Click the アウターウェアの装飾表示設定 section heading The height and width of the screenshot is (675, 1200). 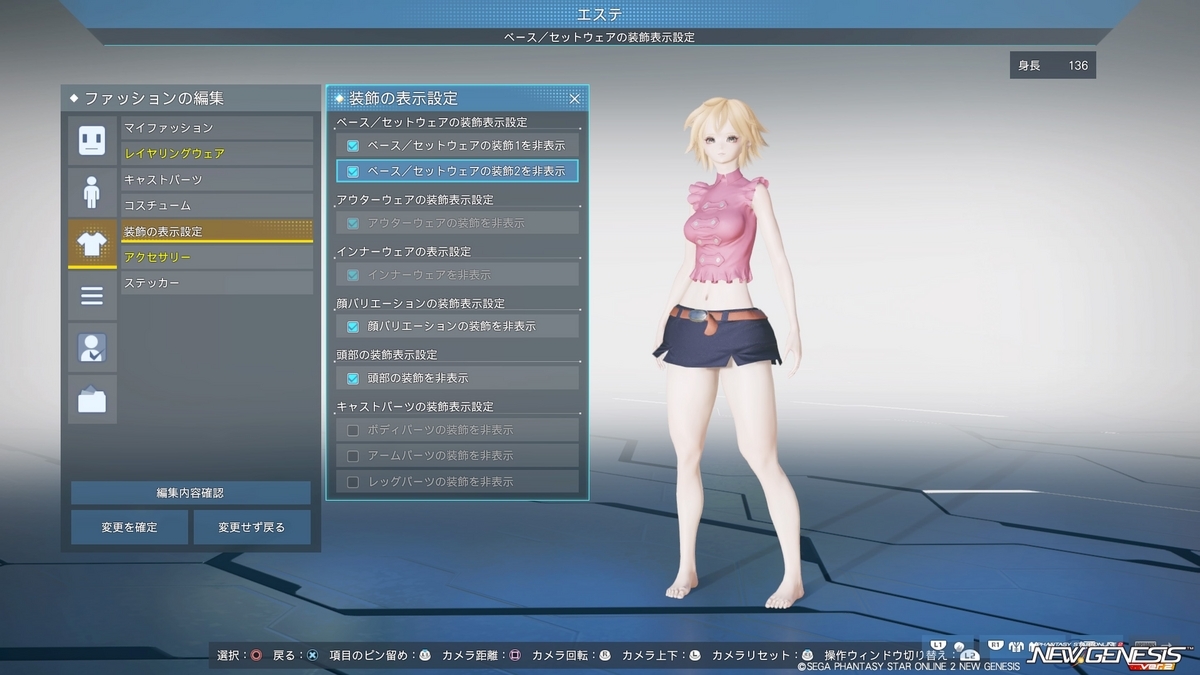pyautogui.click(x=415, y=200)
